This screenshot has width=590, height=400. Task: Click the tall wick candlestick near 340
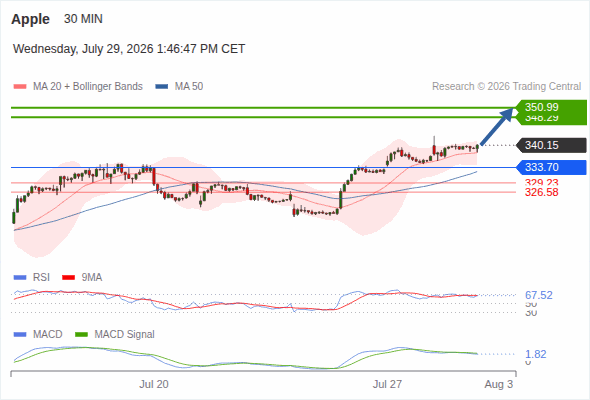[x=434, y=146]
